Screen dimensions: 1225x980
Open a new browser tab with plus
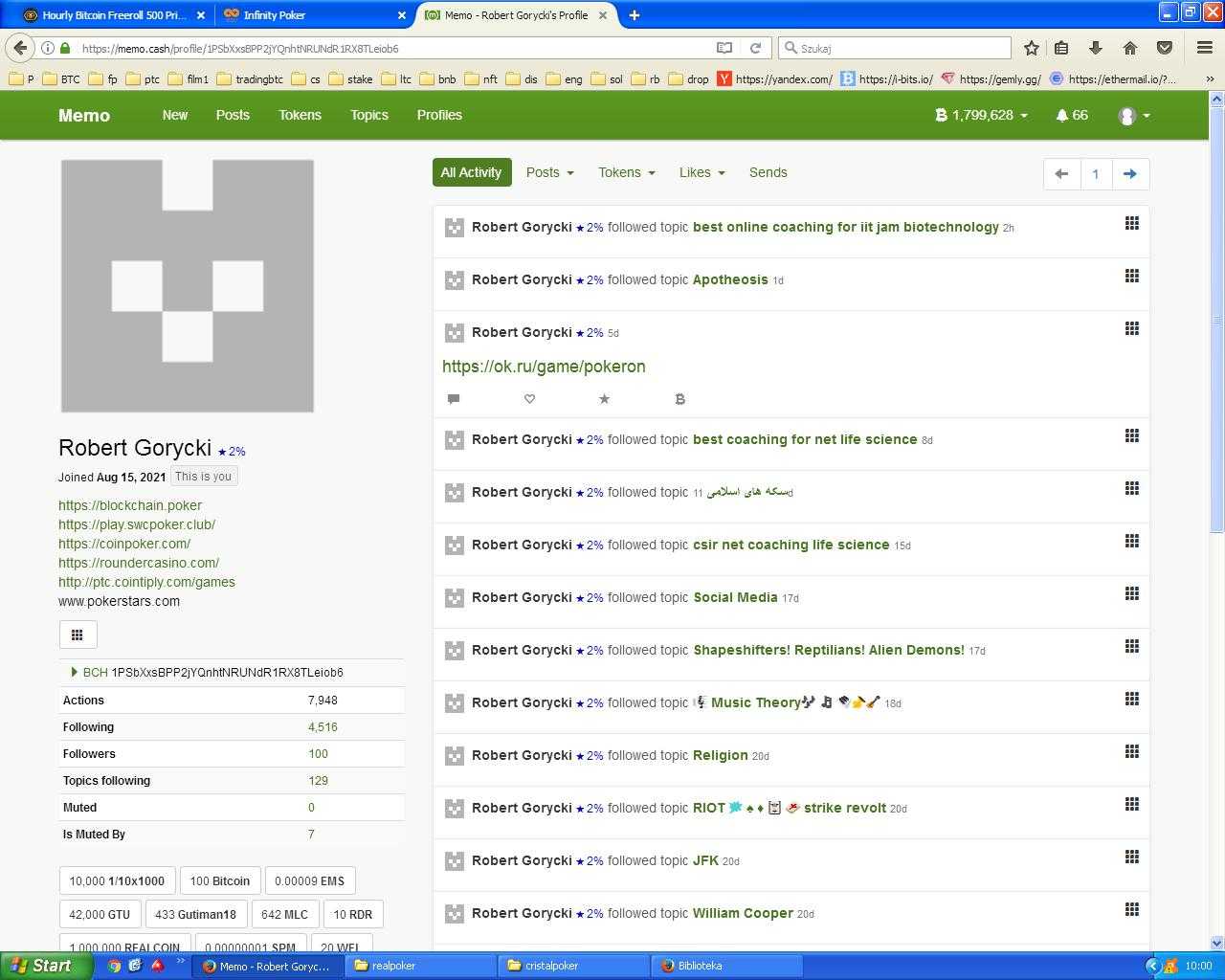pyautogui.click(x=634, y=15)
